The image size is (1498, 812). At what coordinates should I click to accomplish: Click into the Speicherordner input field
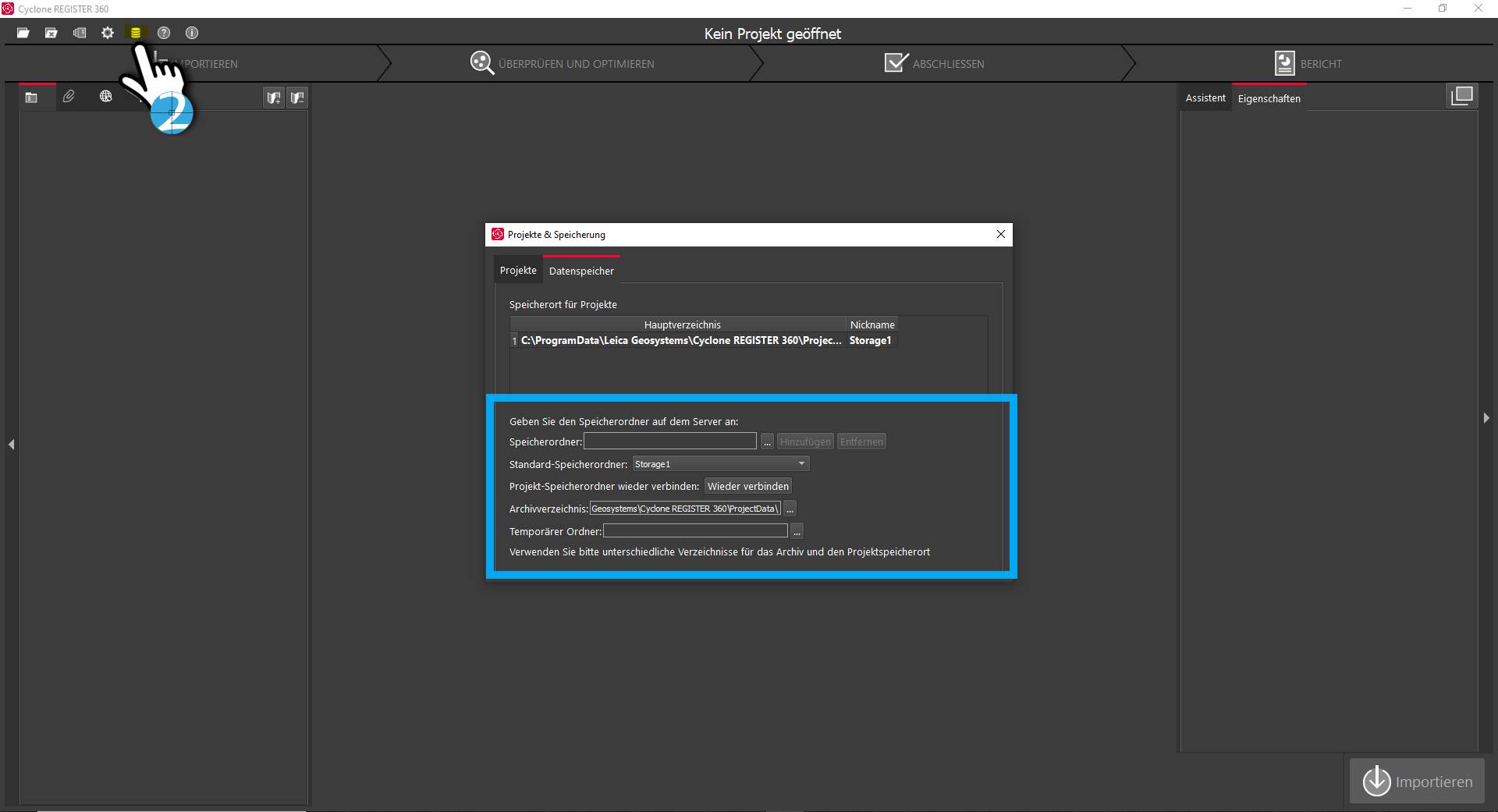[x=670, y=441]
